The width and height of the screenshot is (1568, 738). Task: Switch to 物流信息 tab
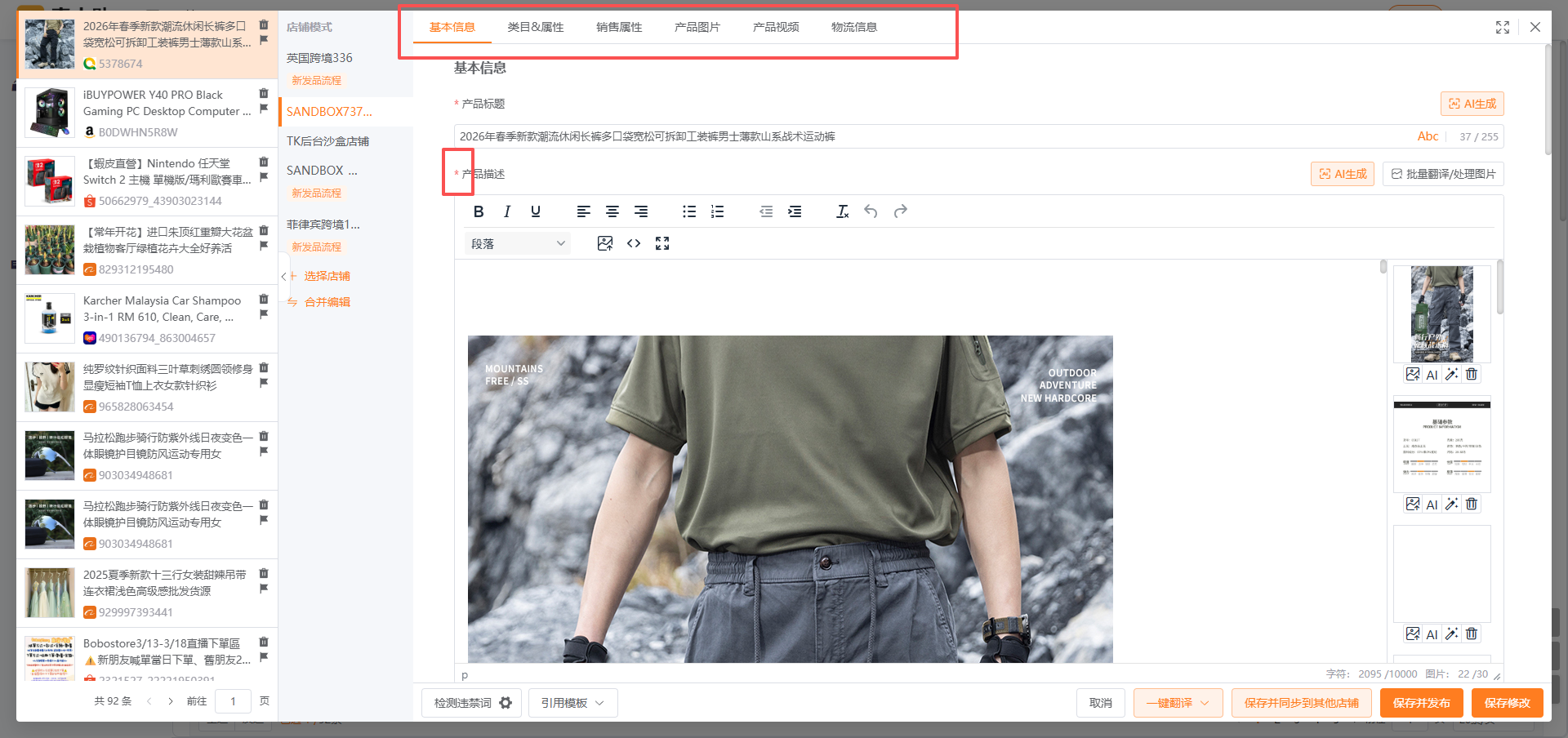point(854,27)
